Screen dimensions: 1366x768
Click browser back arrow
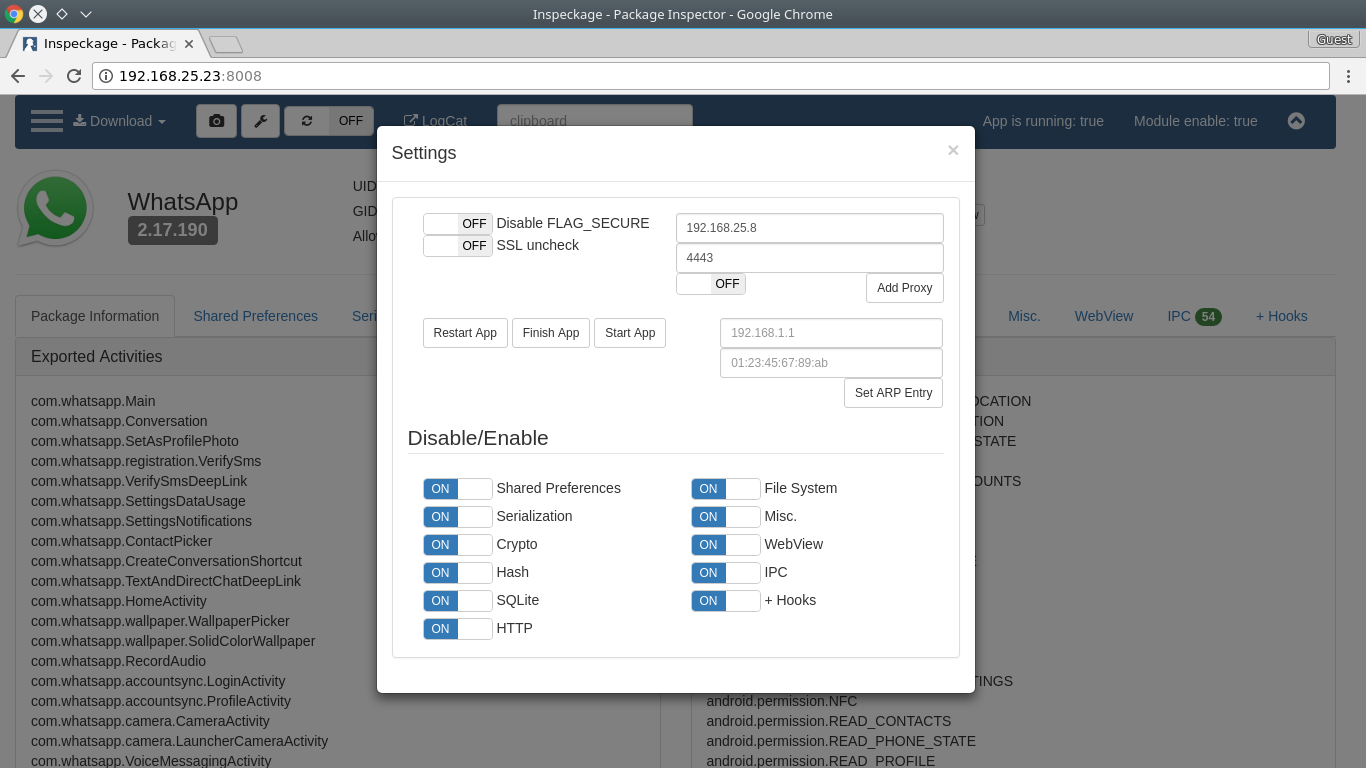pos(18,76)
